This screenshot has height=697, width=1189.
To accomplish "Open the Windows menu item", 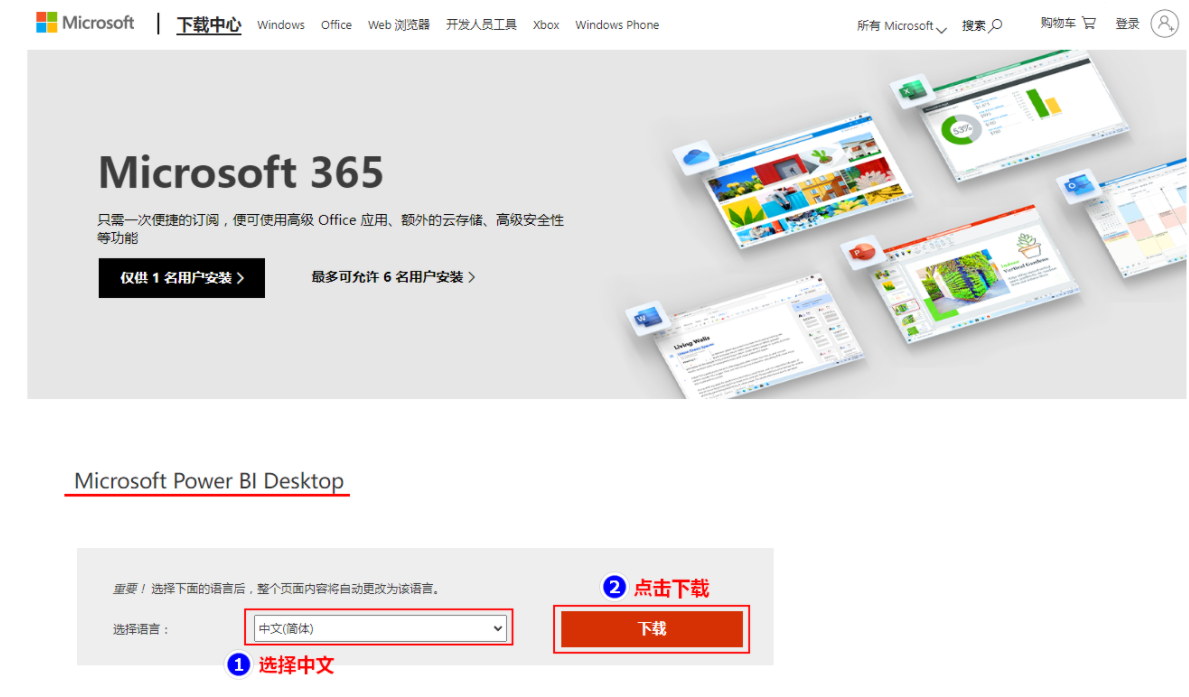I will pyautogui.click(x=281, y=25).
